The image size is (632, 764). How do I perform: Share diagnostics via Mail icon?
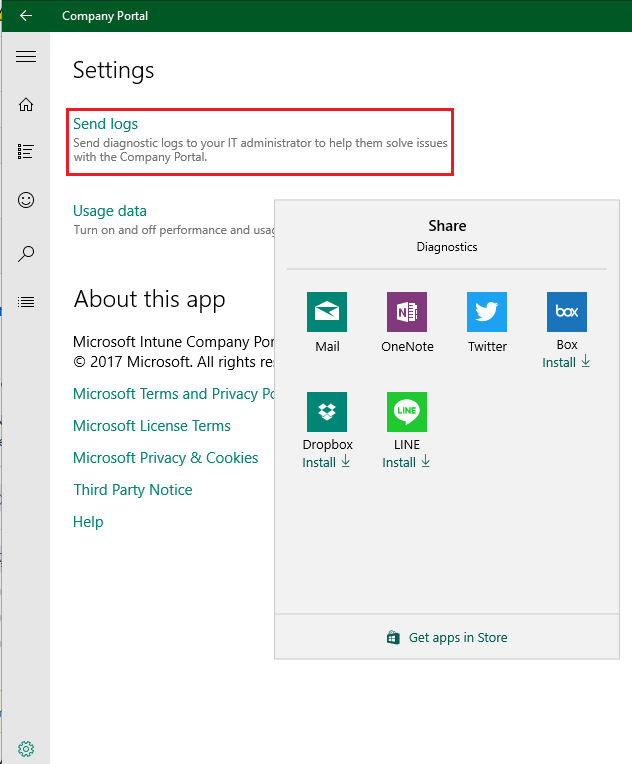point(327,312)
